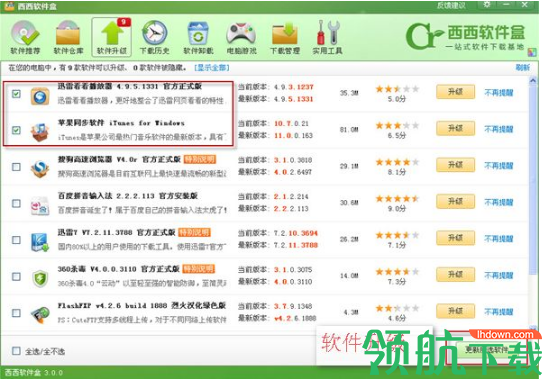Click the iTunes app icon
Image resolution: width=542 pixels, height=382 pixels.
pyautogui.click(x=40, y=132)
